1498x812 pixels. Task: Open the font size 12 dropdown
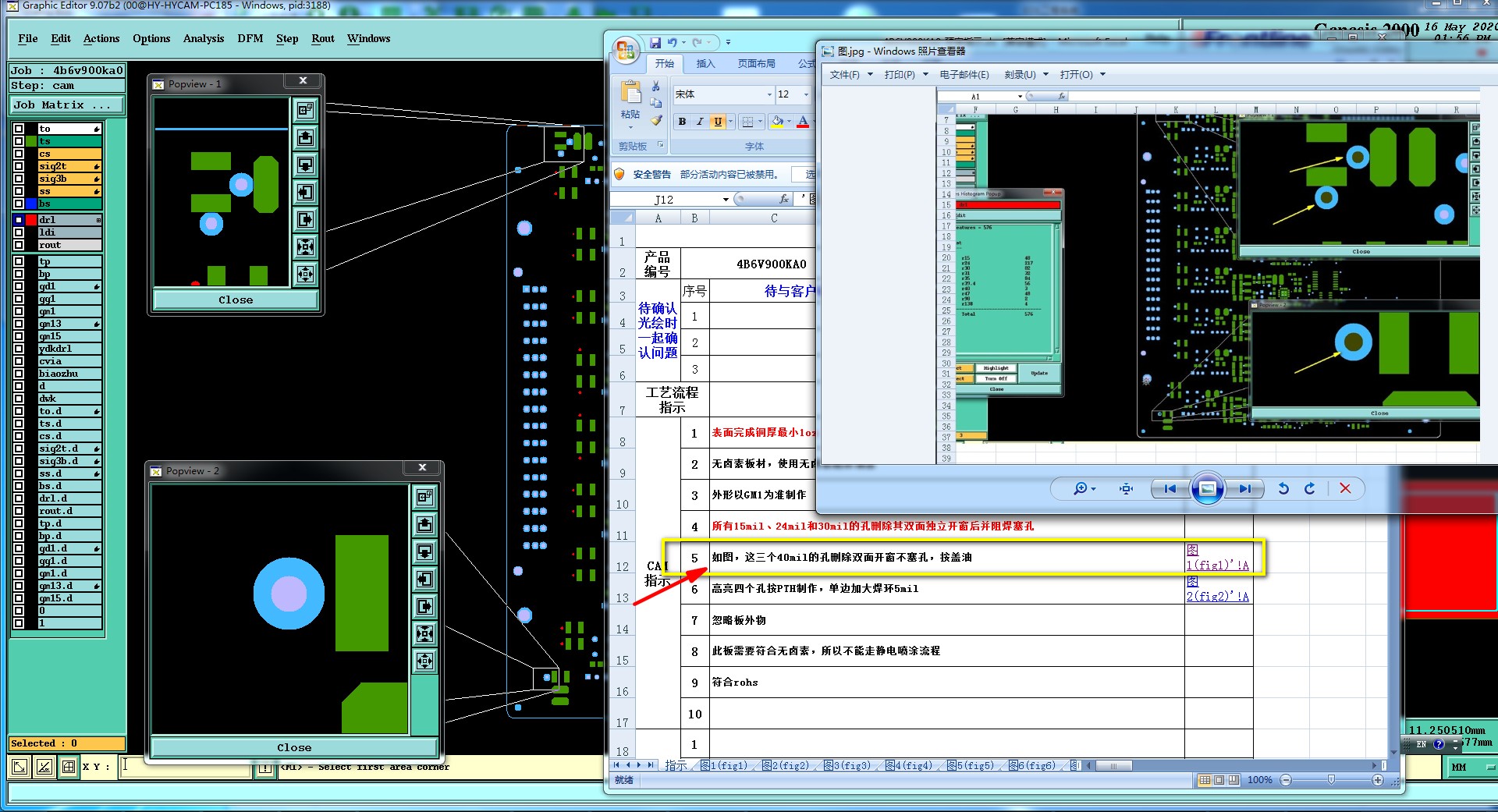806,94
